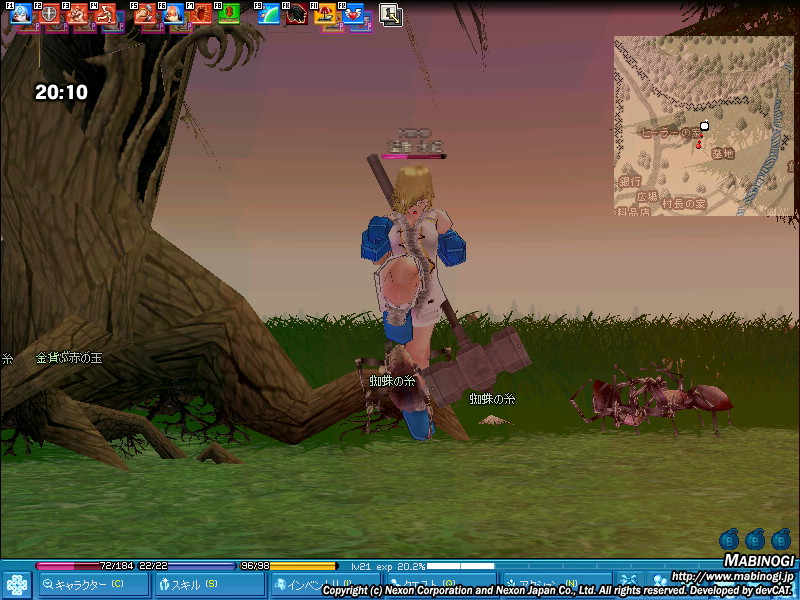The width and height of the screenshot is (800, 600).
Task: Click the crossed-tools icon in bottom bar
Action: point(629,582)
